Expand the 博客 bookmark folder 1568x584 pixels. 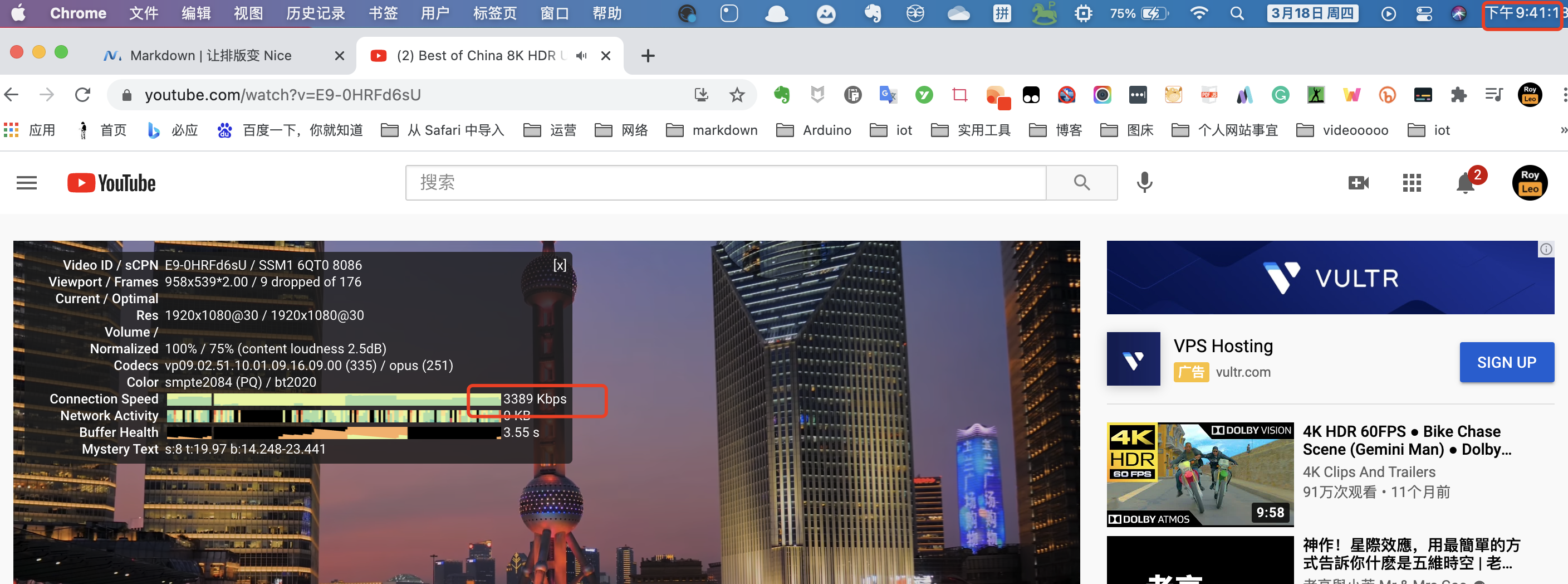(x=1055, y=130)
